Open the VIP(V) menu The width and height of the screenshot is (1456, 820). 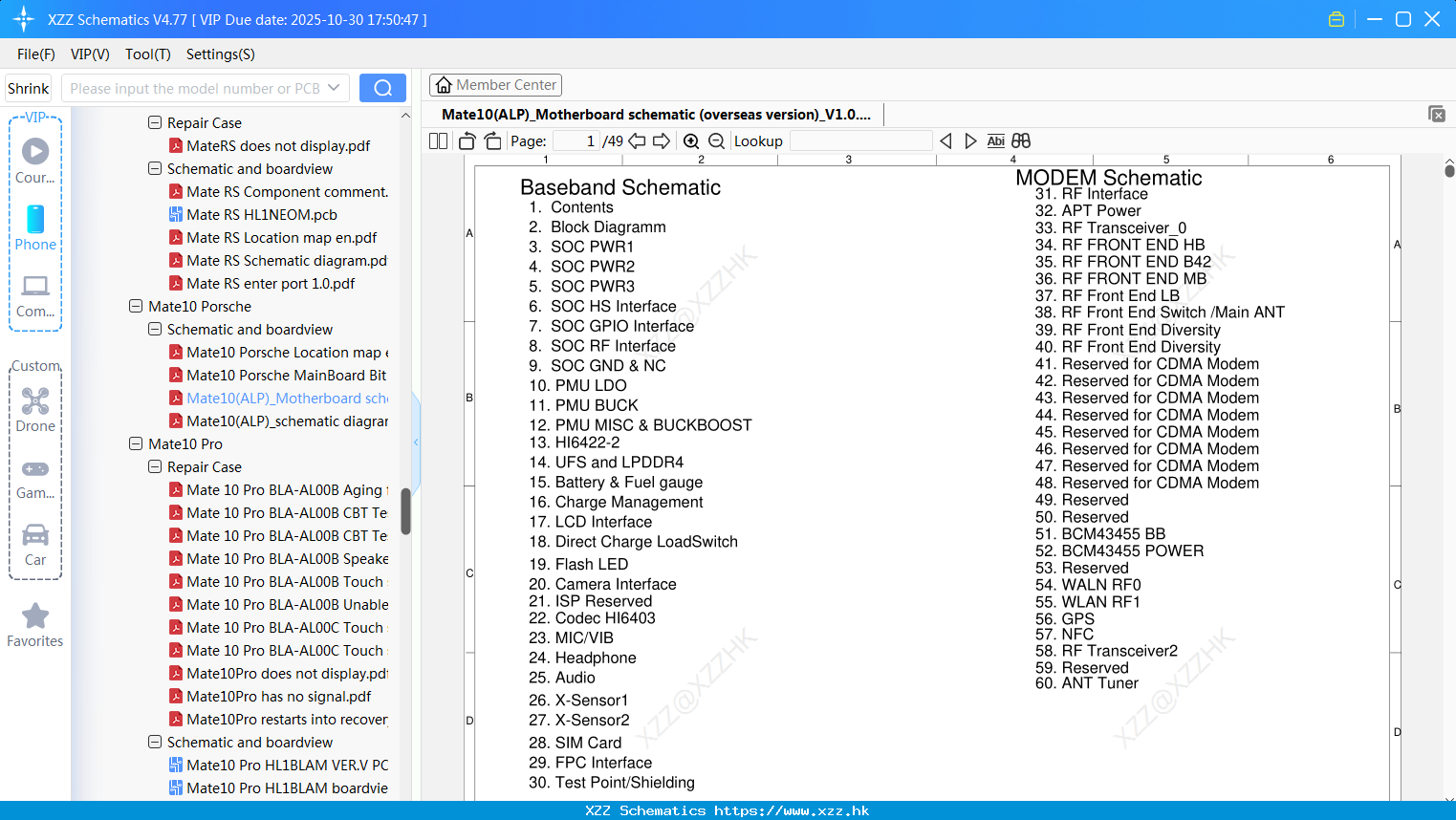click(x=90, y=54)
